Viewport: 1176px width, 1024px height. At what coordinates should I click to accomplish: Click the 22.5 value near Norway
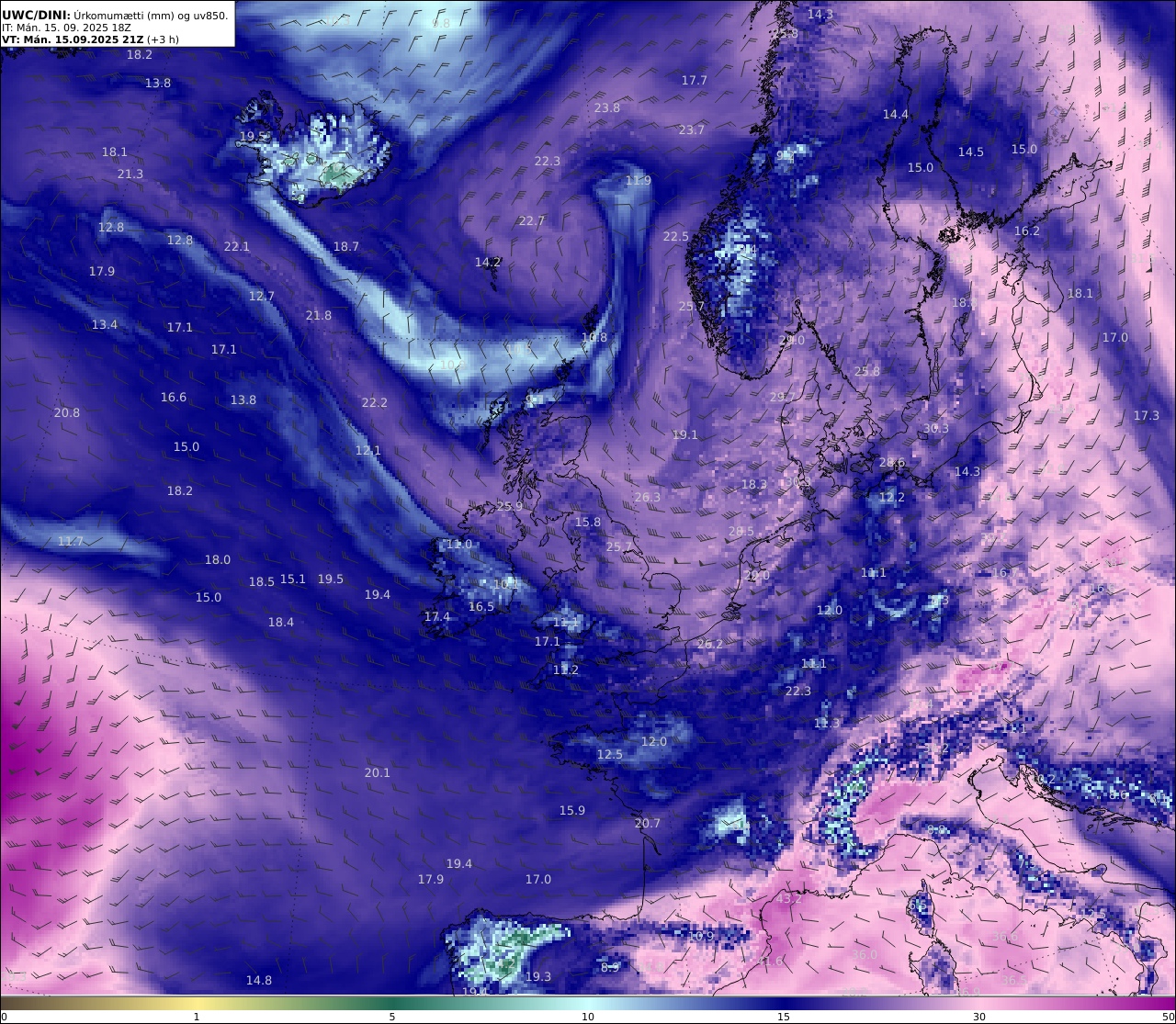coord(676,236)
